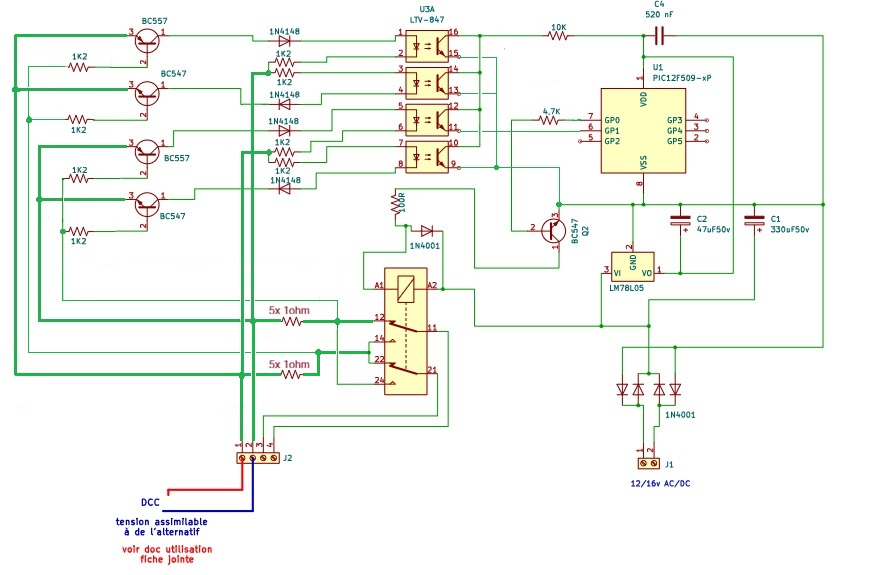The image size is (877, 575).
Task: Click the optocoupler channel with pins 8 and 9
Action: click(x=427, y=157)
